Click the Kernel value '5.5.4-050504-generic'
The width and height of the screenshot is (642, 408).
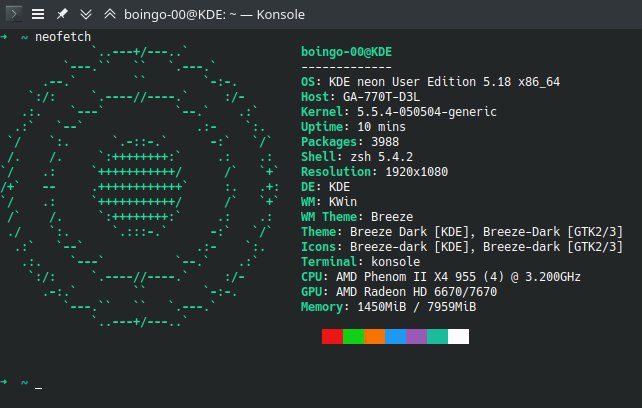pyautogui.click(x=427, y=112)
